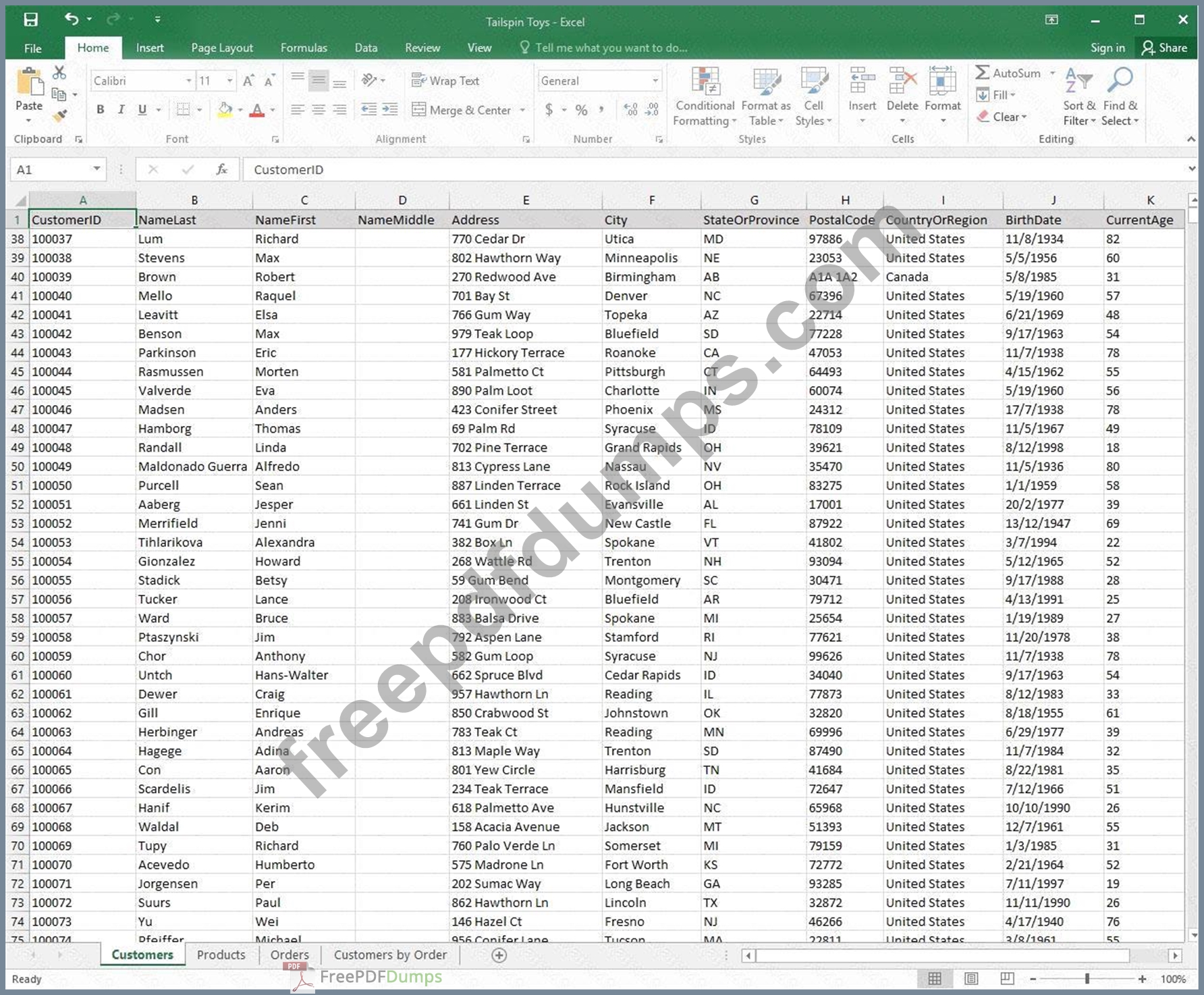This screenshot has height=995, width=1204.
Task: Apply the red Font Color A
Action: pos(256,109)
